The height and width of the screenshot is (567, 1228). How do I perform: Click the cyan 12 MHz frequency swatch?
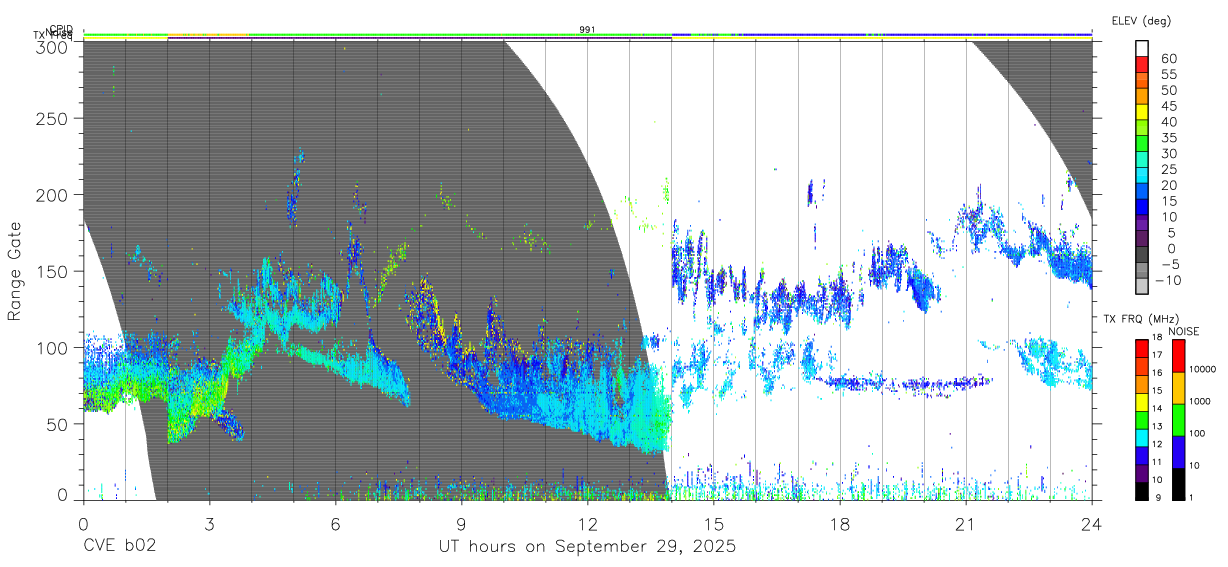pos(1142,436)
